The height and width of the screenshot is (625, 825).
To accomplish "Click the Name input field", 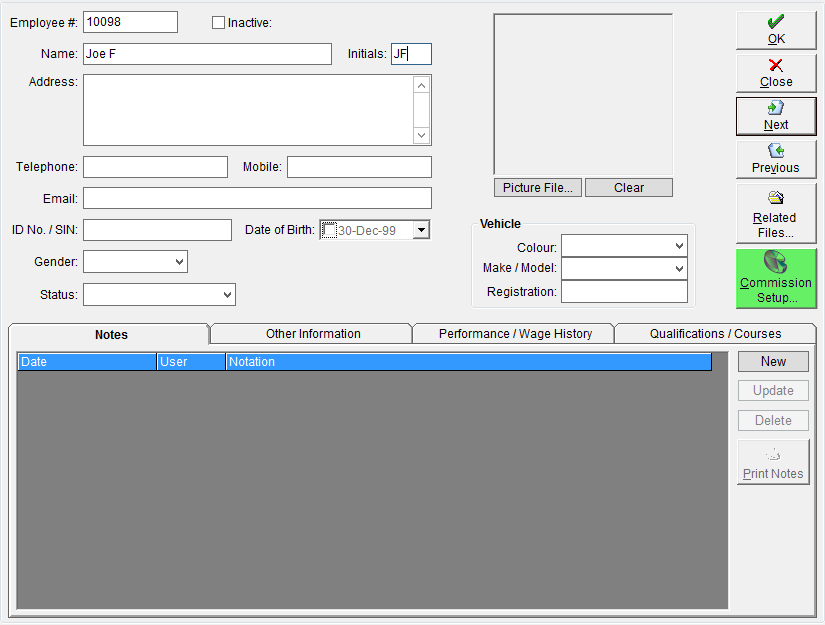I will coord(207,54).
